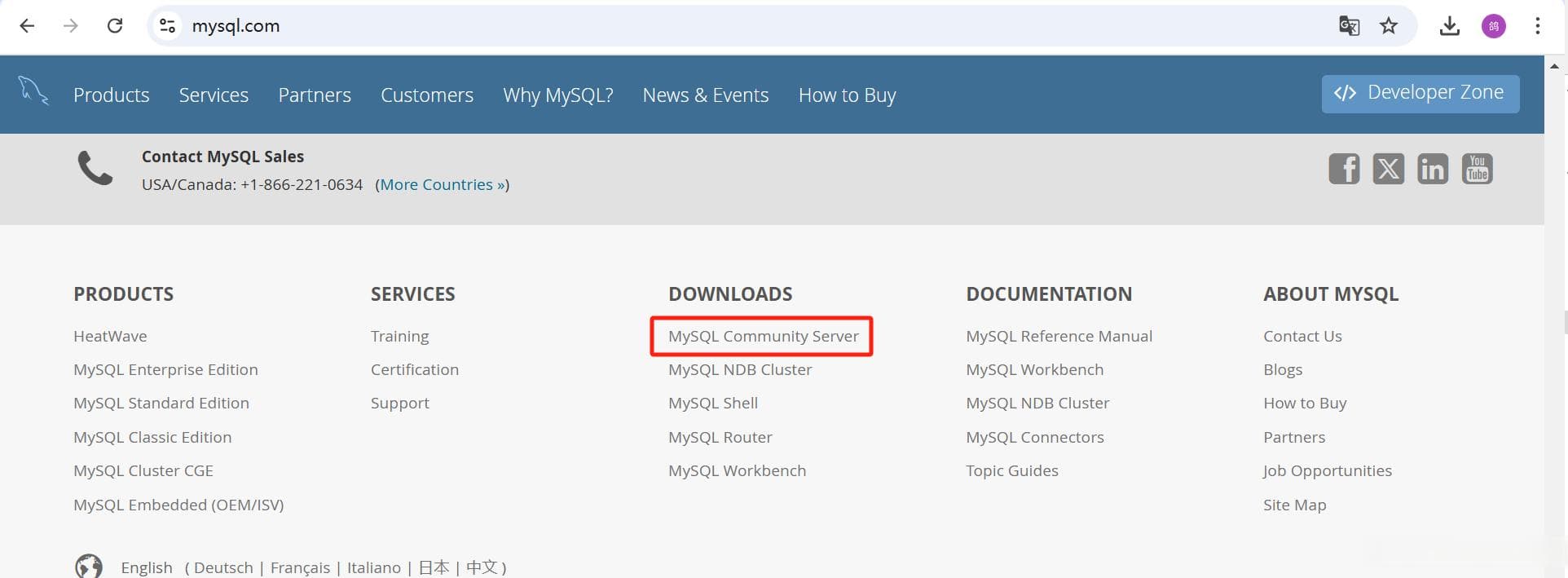1568x578 pixels.
Task: Open MySQL YouTube icon
Action: 1477,169
